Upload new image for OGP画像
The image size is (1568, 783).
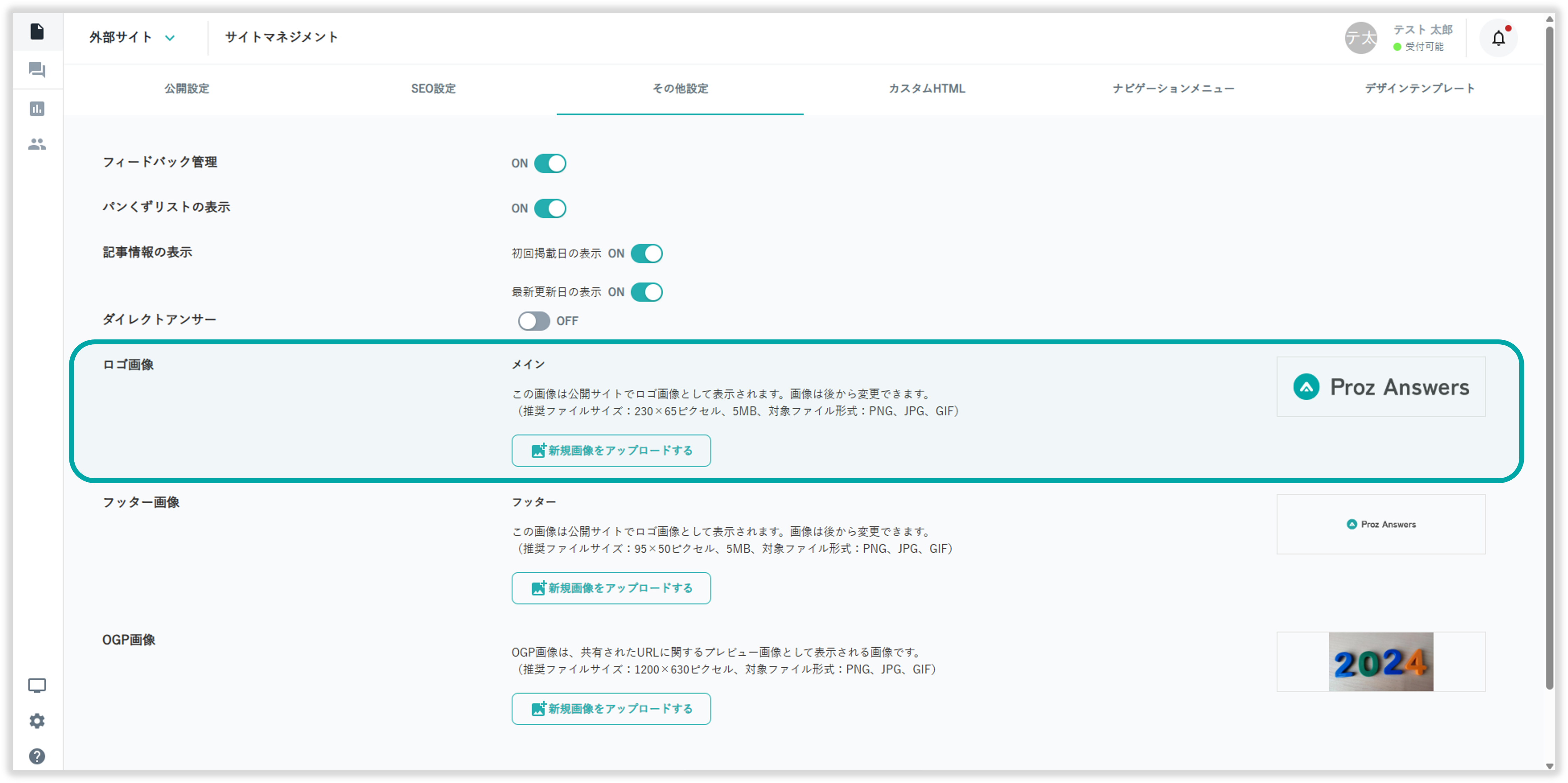coord(611,709)
